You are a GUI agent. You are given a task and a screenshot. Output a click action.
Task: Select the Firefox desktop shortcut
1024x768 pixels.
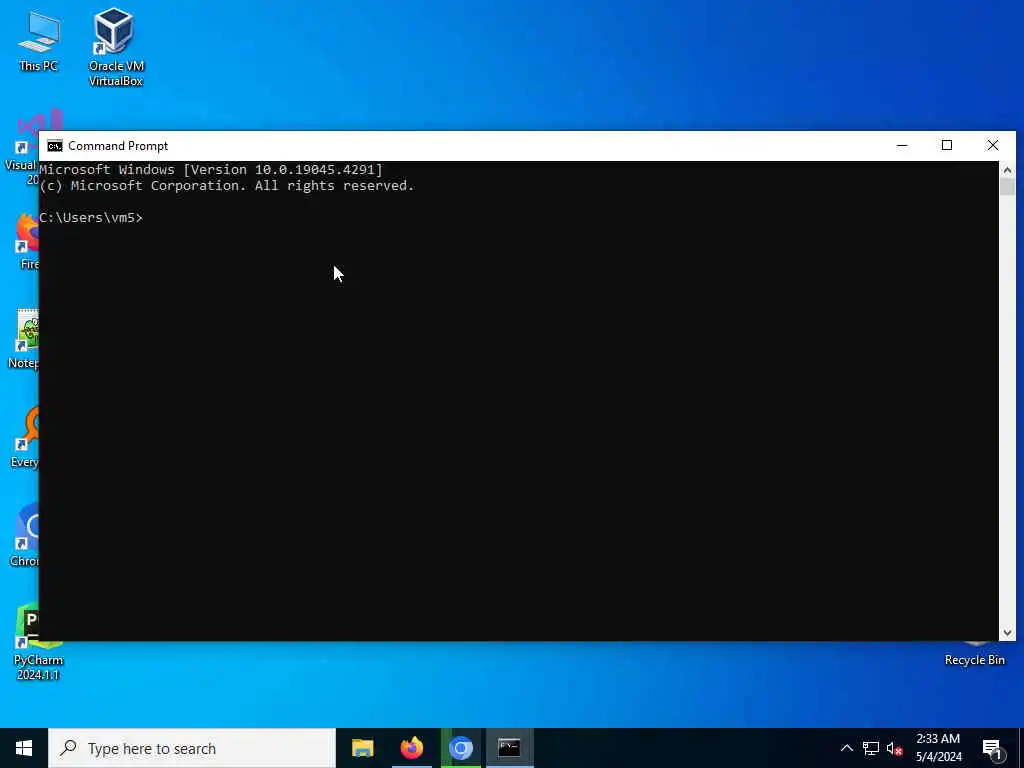click(x=25, y=240)
